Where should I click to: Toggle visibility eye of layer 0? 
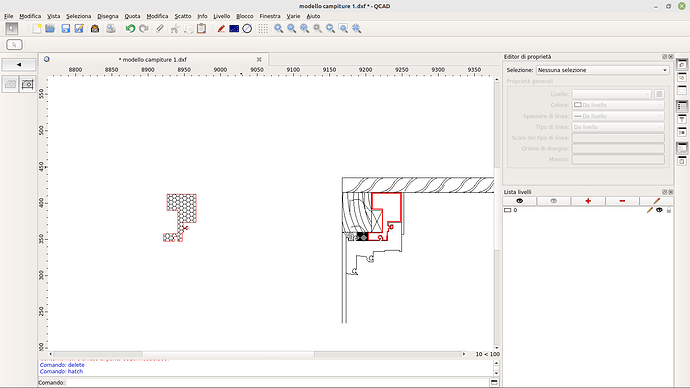coord(659,210)
